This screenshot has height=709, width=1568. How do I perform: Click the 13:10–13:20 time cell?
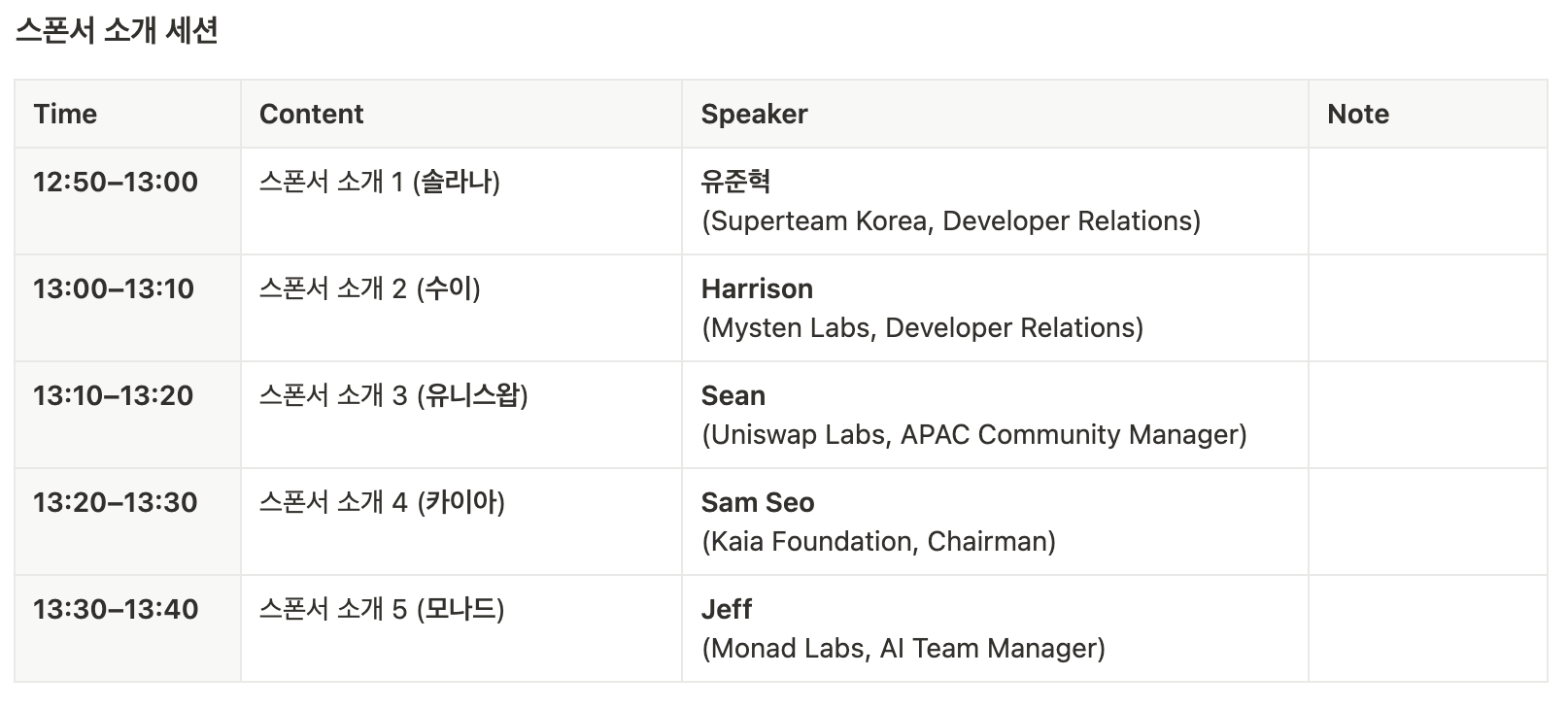pyautogui.click(x=127, y=415)
